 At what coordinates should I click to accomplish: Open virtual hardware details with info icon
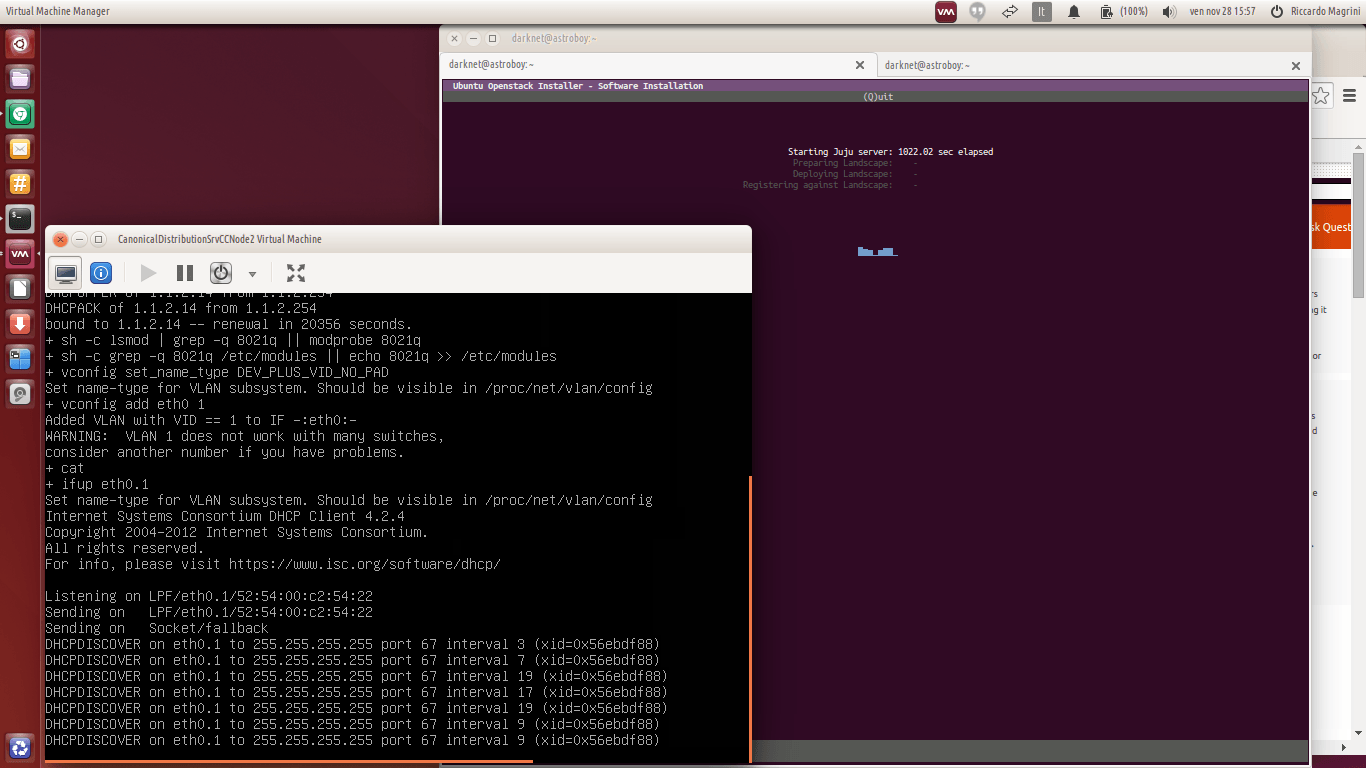tap(101, 273)
